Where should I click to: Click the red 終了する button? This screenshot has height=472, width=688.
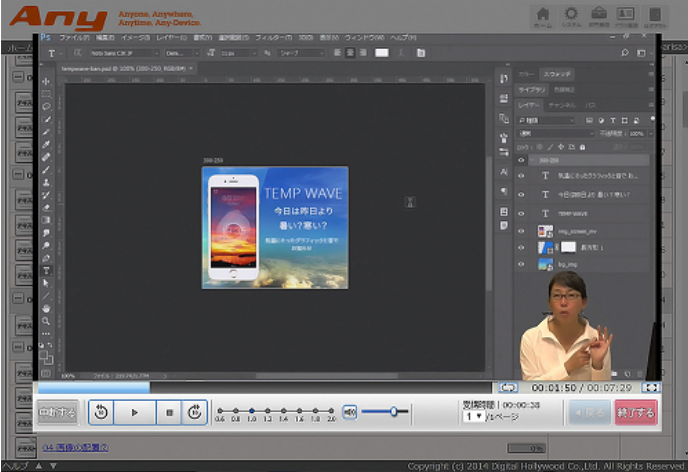[636, 411]
